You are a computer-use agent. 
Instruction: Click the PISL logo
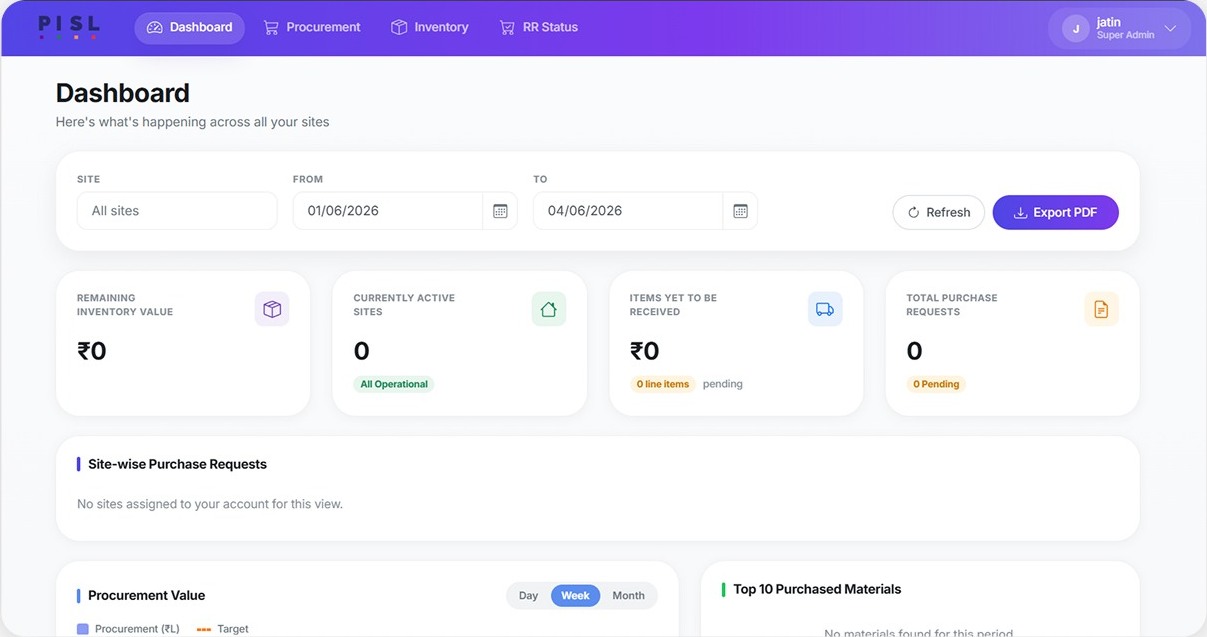click(69, 26)
